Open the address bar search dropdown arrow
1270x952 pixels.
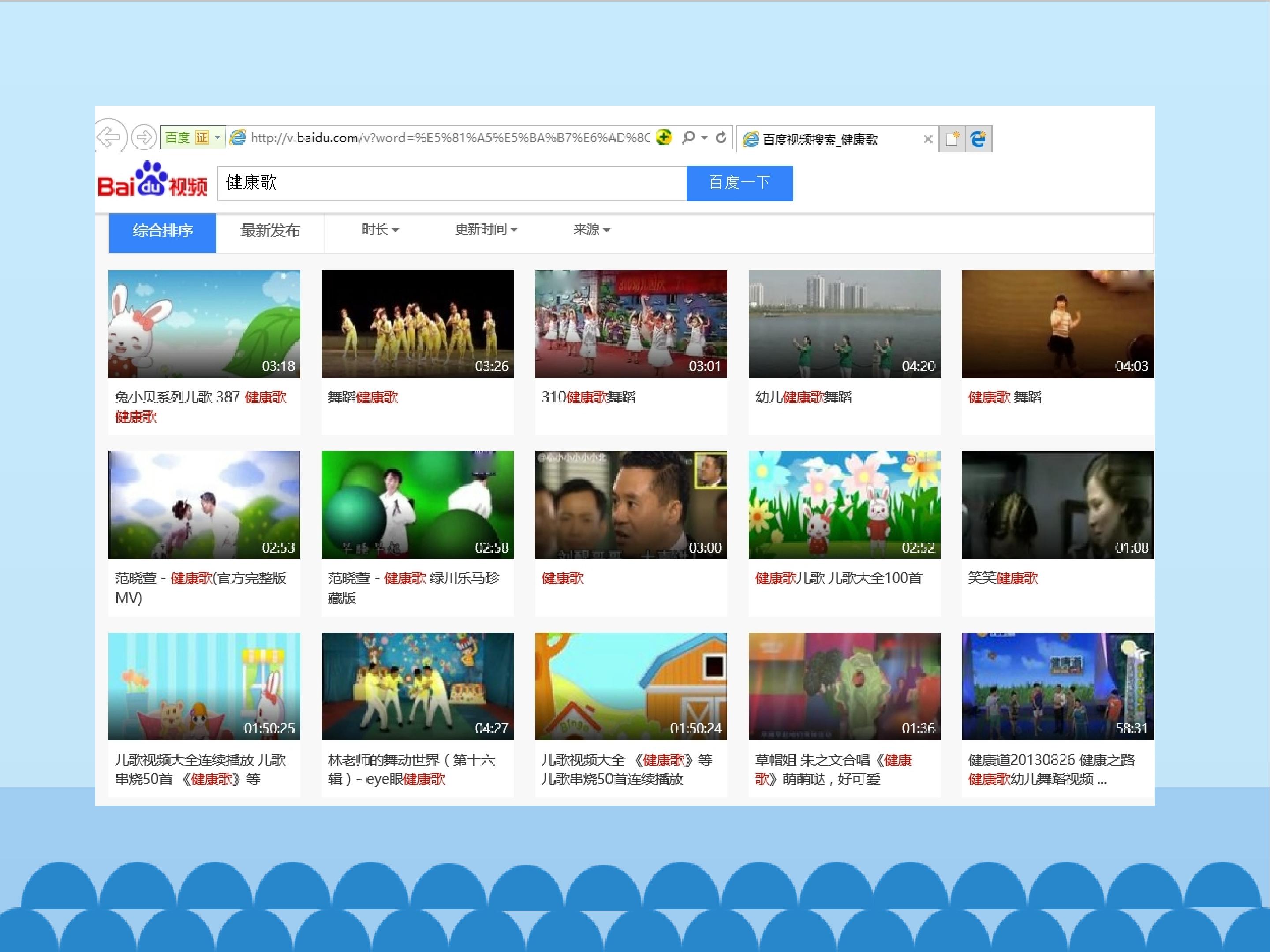(x=705, y=138)
